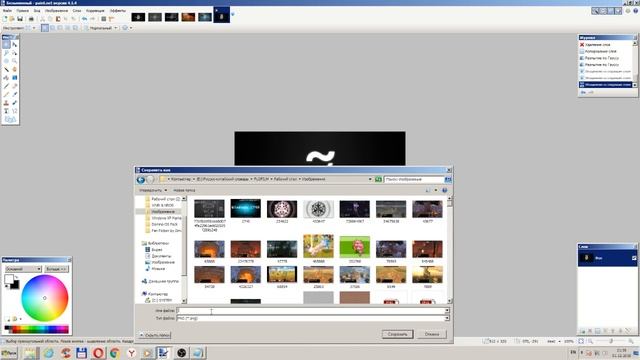
Task: Open the Правка menu
Action: (23, 11)
